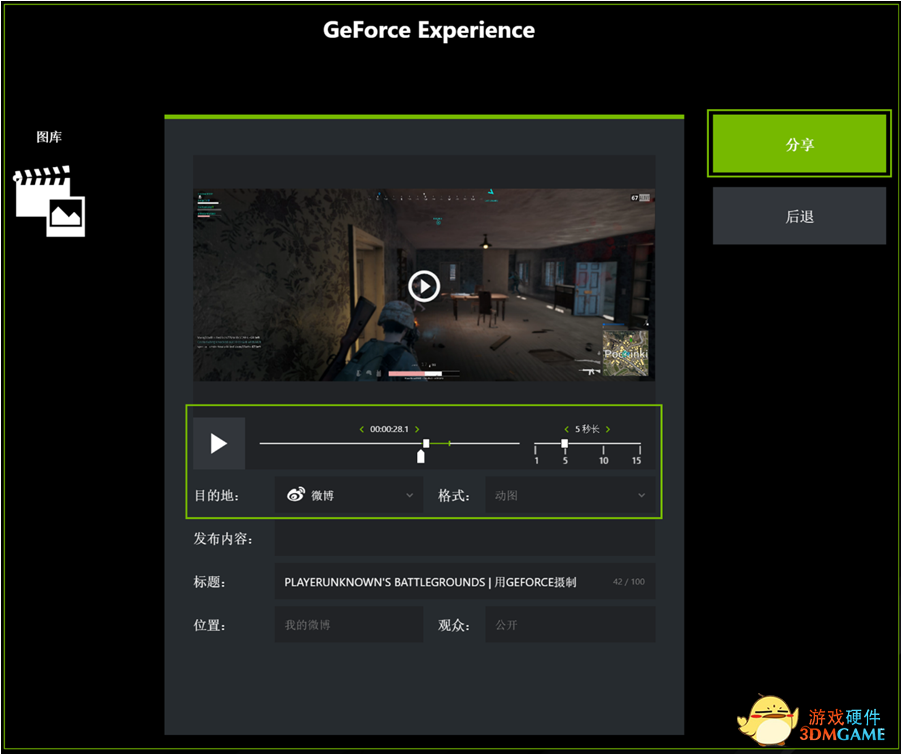Click the 标题 title input field
Screen dimensions: 902x755
point(465,582)
